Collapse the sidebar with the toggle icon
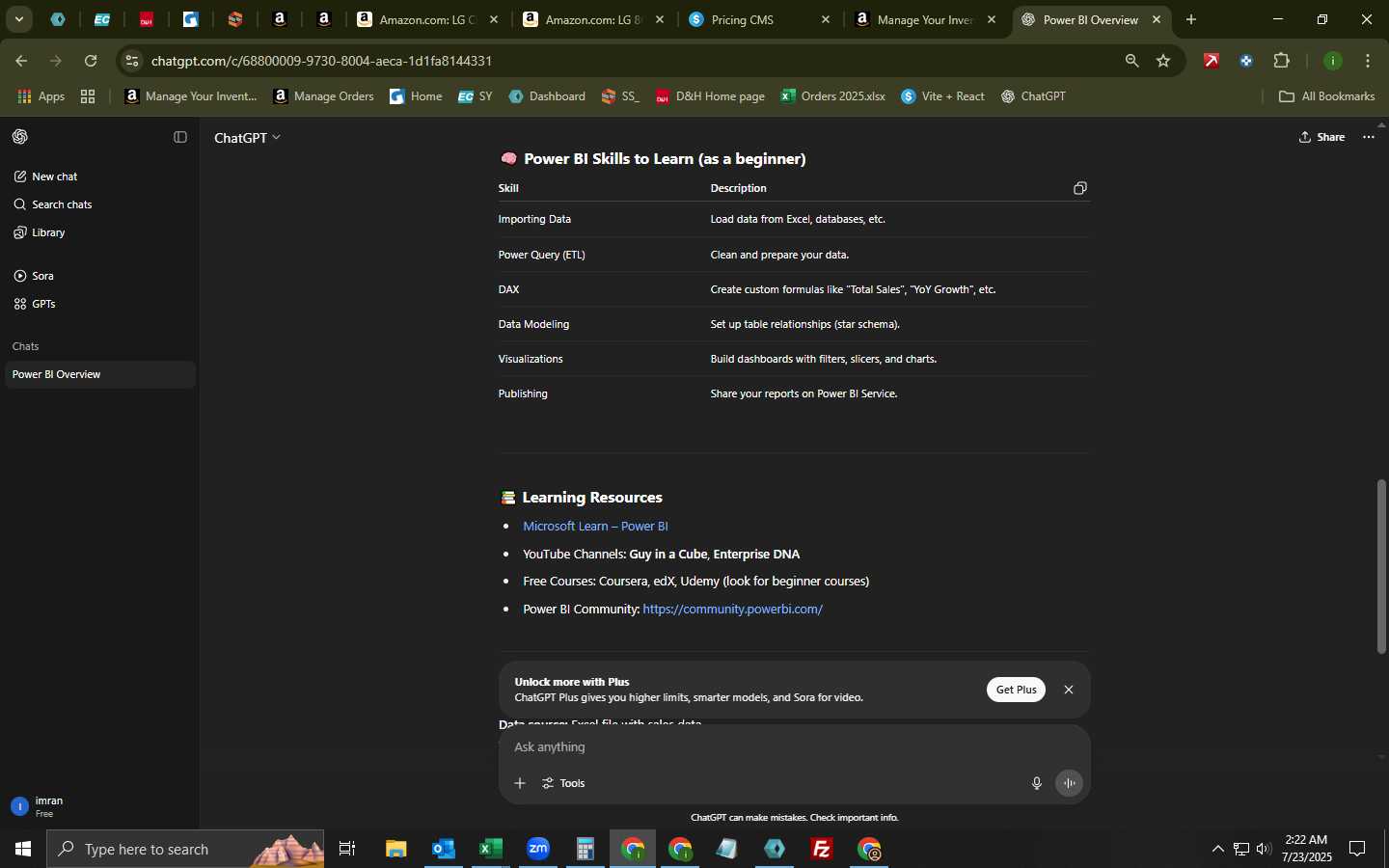1389x868 pixels. click(x=179, y=137)
